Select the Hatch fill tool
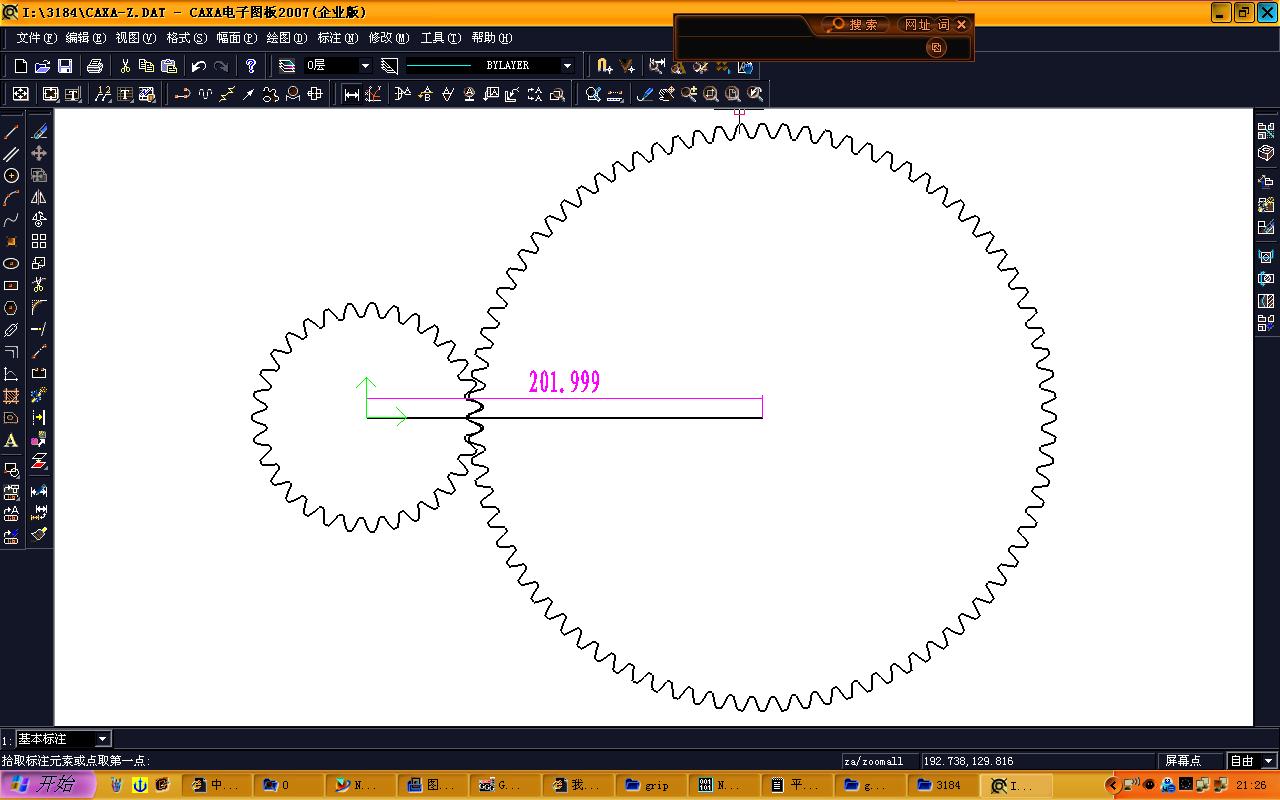The height and width of the screenshot is (800, 1280). click(11, 396)
